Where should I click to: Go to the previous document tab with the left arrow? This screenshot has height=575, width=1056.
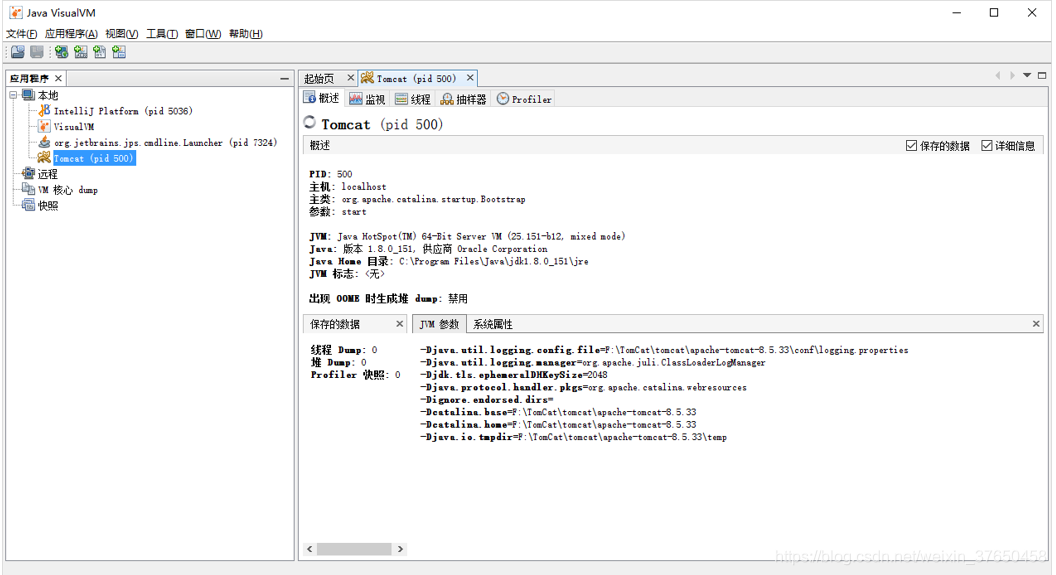pos(998,75)
